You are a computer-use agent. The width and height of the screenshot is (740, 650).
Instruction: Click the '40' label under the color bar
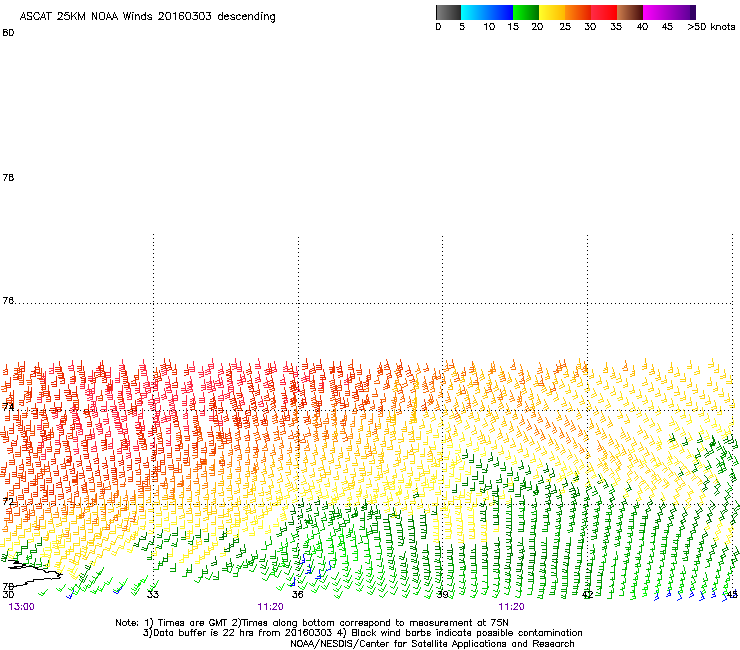click(x=642, y=27)
